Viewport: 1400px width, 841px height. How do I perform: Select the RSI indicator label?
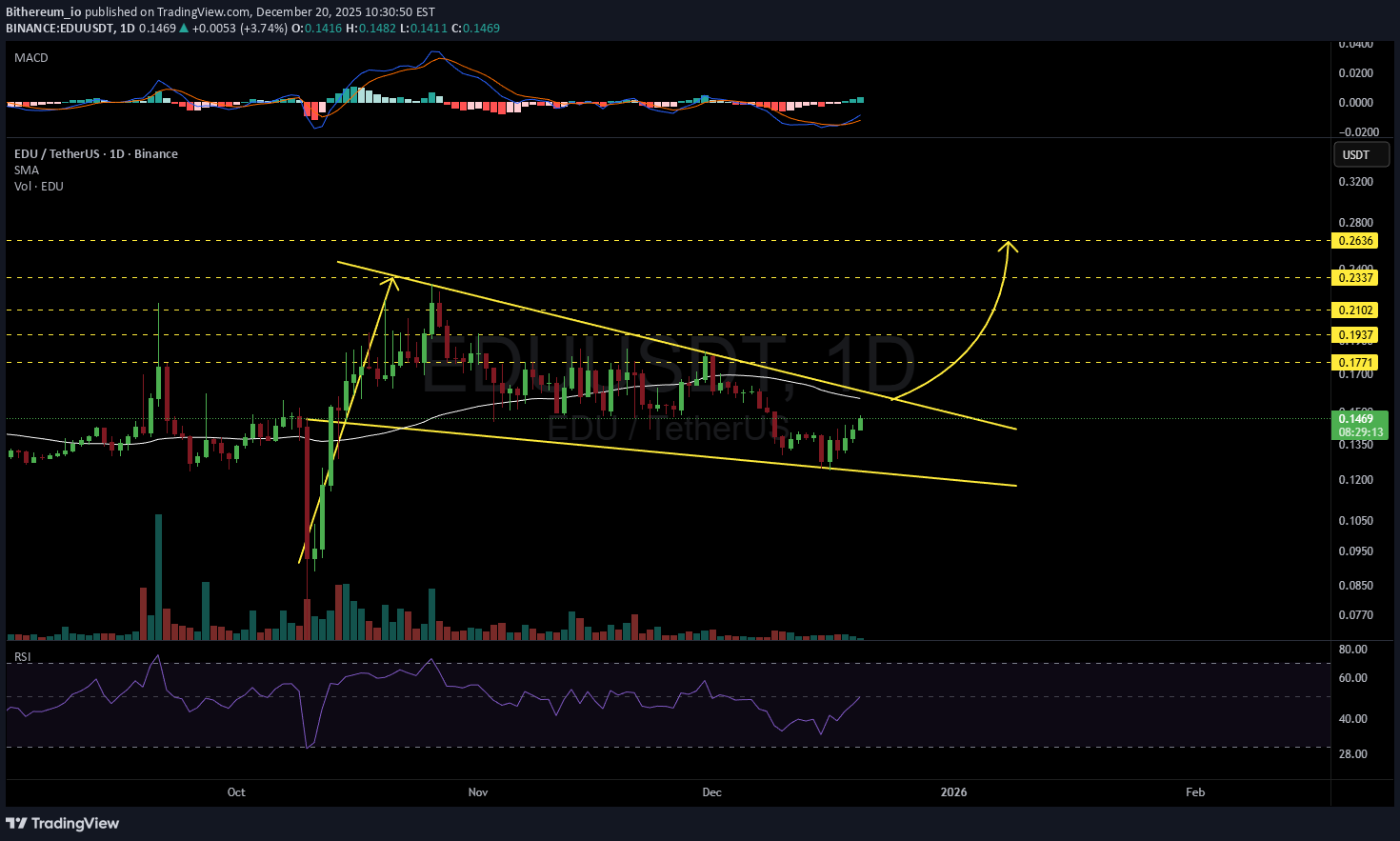click(22, 657)
